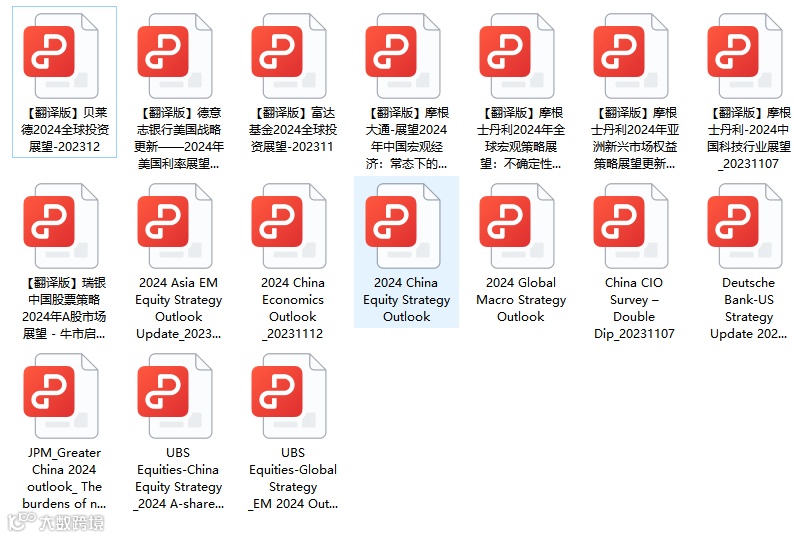This screenshot has height=538, width=796.
Task: Click the file name 【翻译版】摩根士丹利2024年亚洲新兴市场权益
Action: (x=635, y=138)
